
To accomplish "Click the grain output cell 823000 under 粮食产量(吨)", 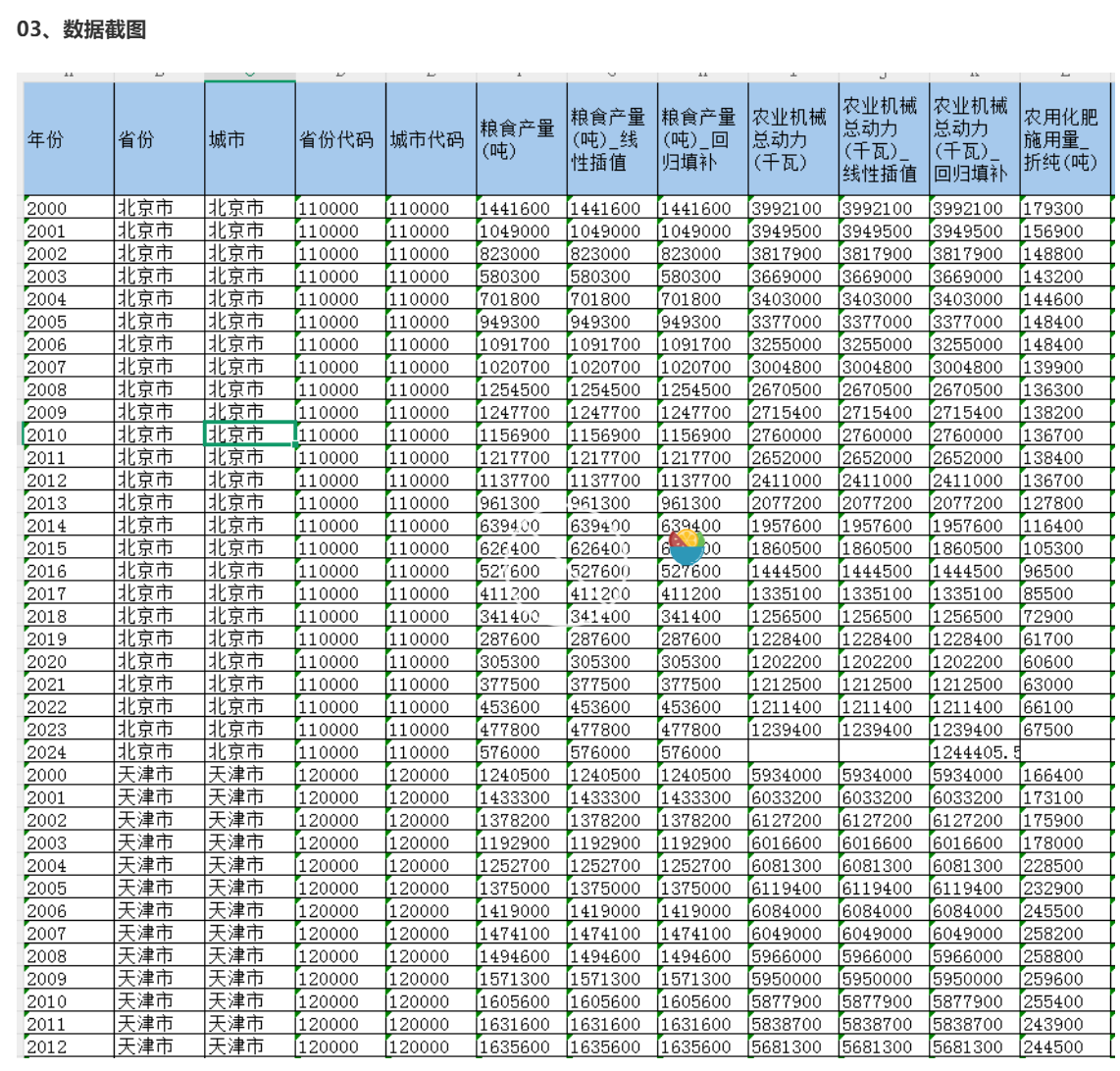I will [x=522, y=254].
